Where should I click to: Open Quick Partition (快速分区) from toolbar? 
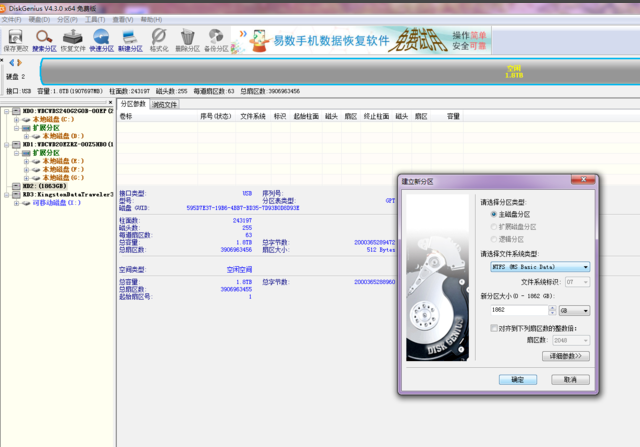click(101, 40)
